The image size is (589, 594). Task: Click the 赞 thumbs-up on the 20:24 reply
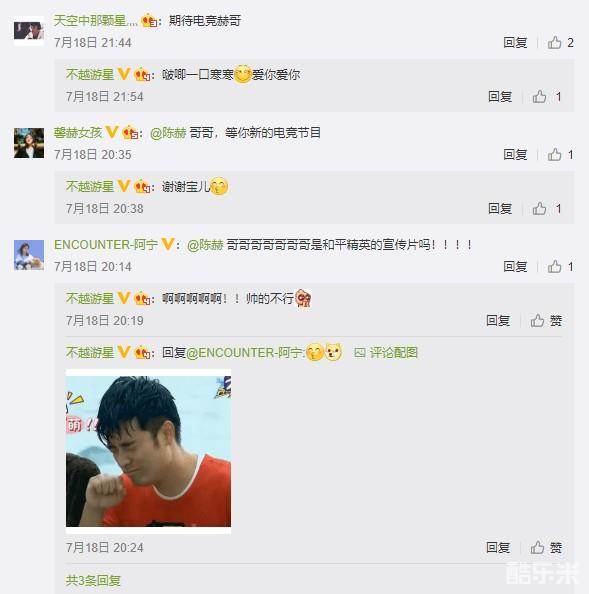pos(546,547)
